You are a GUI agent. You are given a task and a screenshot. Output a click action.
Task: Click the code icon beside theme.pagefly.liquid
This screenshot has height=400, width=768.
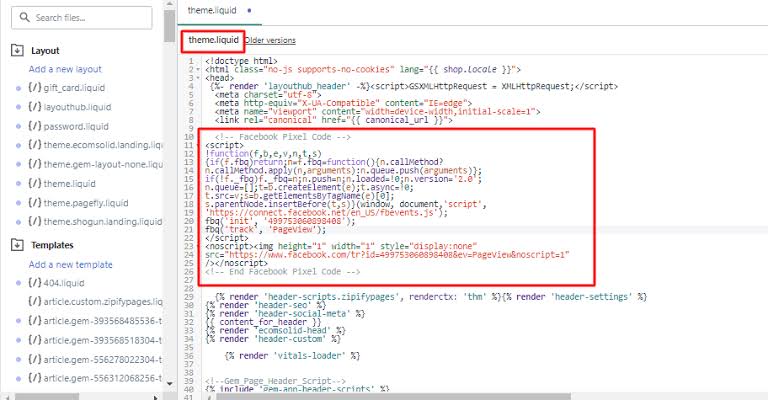click(x=34, y=203)
